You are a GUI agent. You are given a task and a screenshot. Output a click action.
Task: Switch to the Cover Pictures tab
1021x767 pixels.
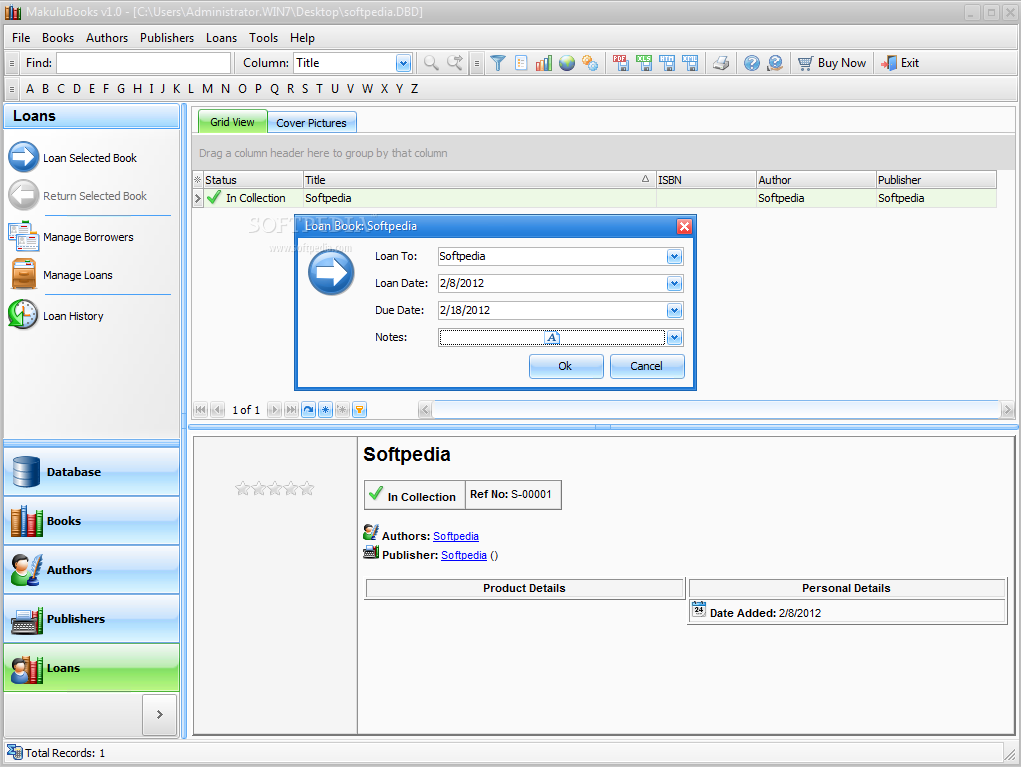(x=311, y=122)
